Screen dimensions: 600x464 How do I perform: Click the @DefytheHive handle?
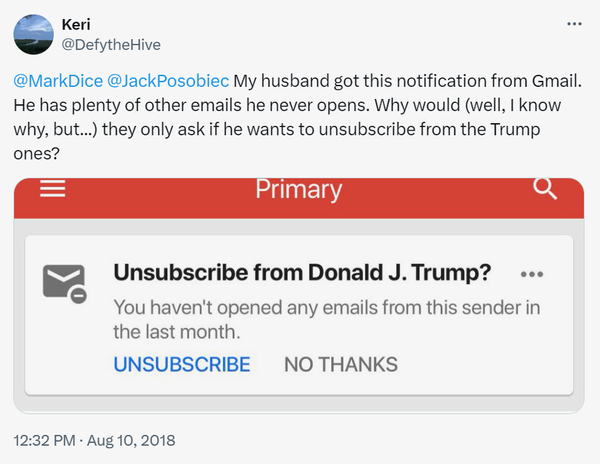111,45
